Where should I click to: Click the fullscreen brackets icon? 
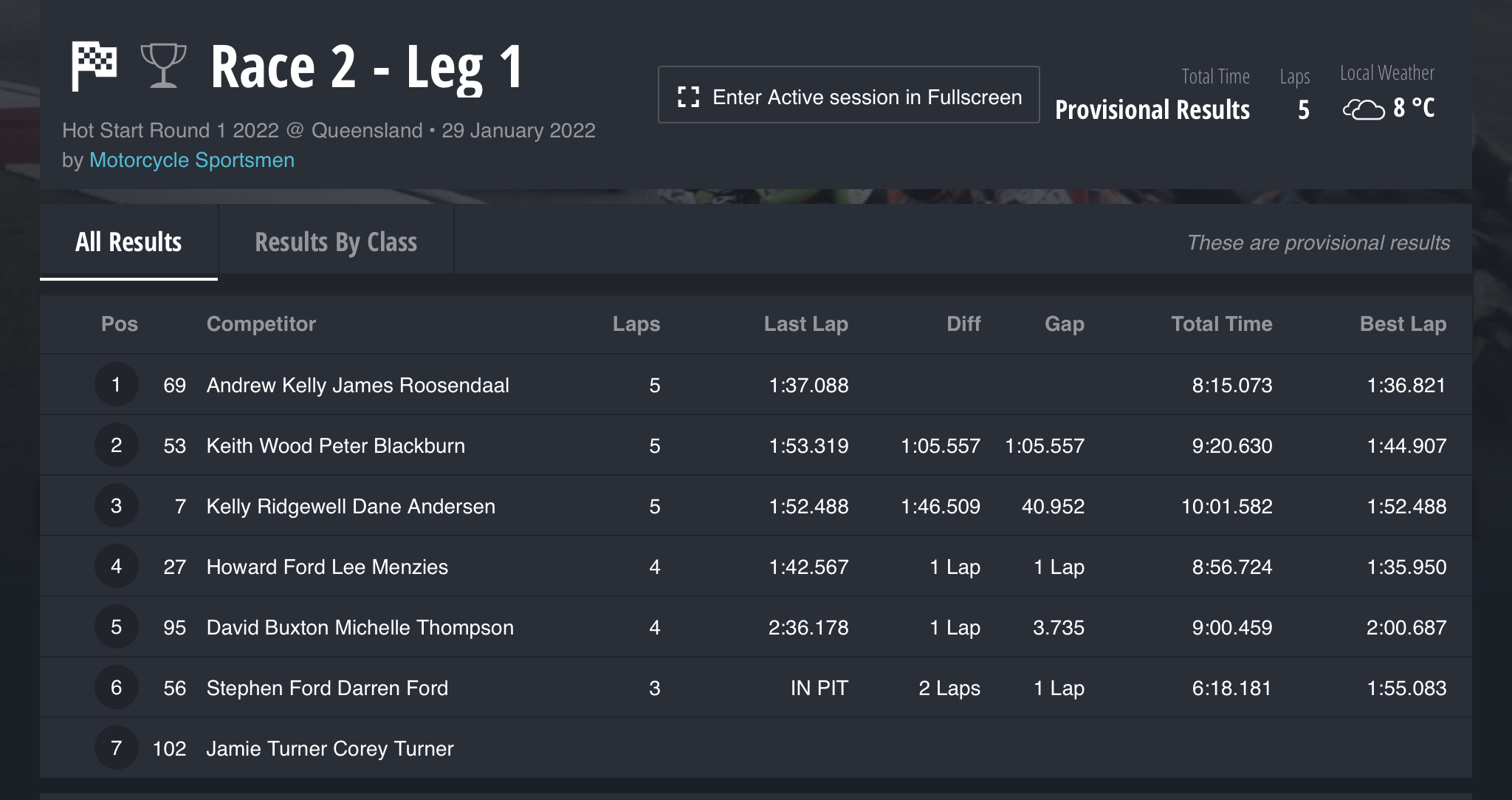click(x=688, y=97)
